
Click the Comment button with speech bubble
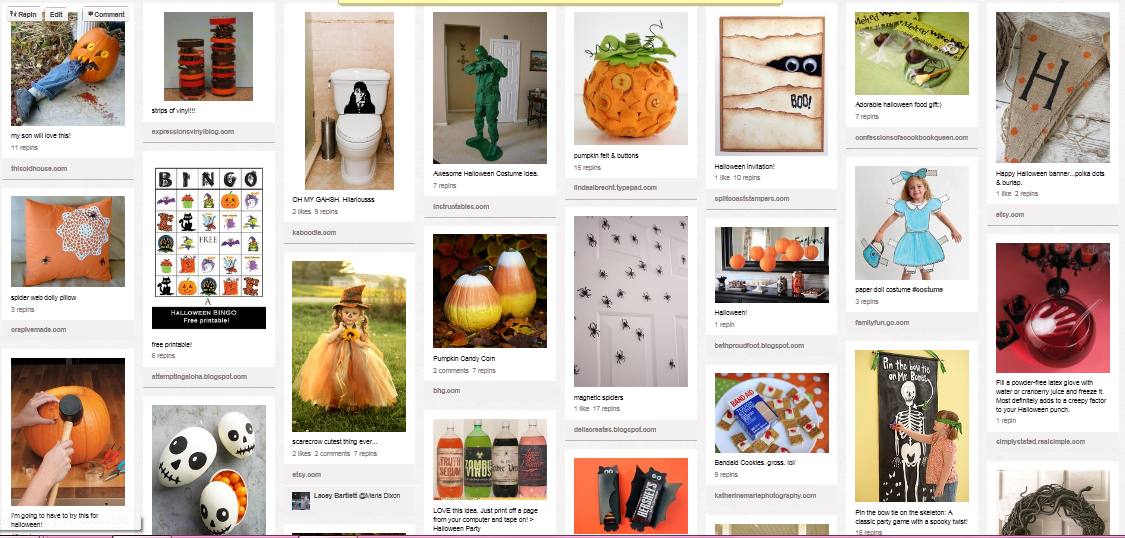coord(105,14)
